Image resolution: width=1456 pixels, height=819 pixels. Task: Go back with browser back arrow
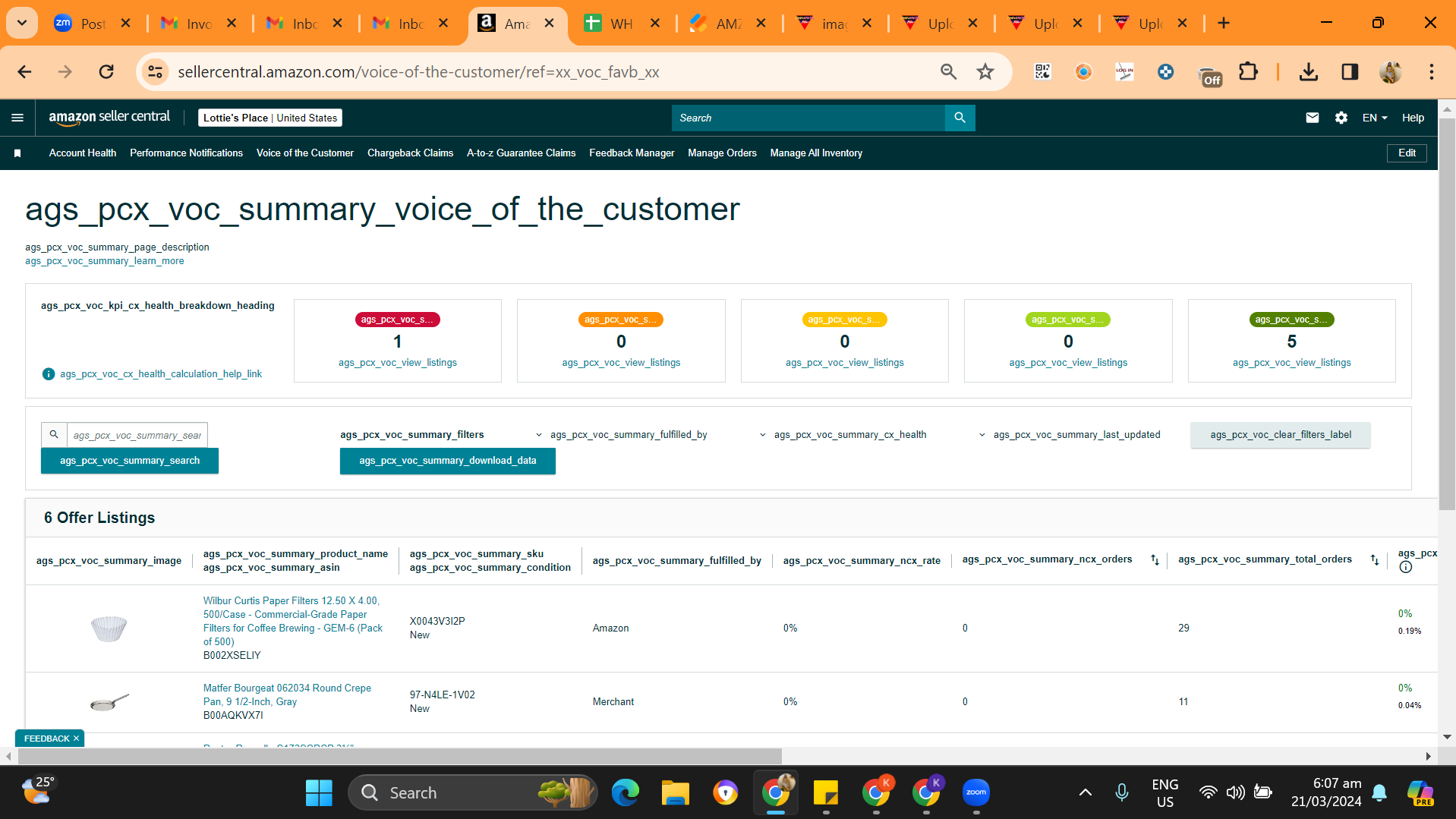point(24,72)
